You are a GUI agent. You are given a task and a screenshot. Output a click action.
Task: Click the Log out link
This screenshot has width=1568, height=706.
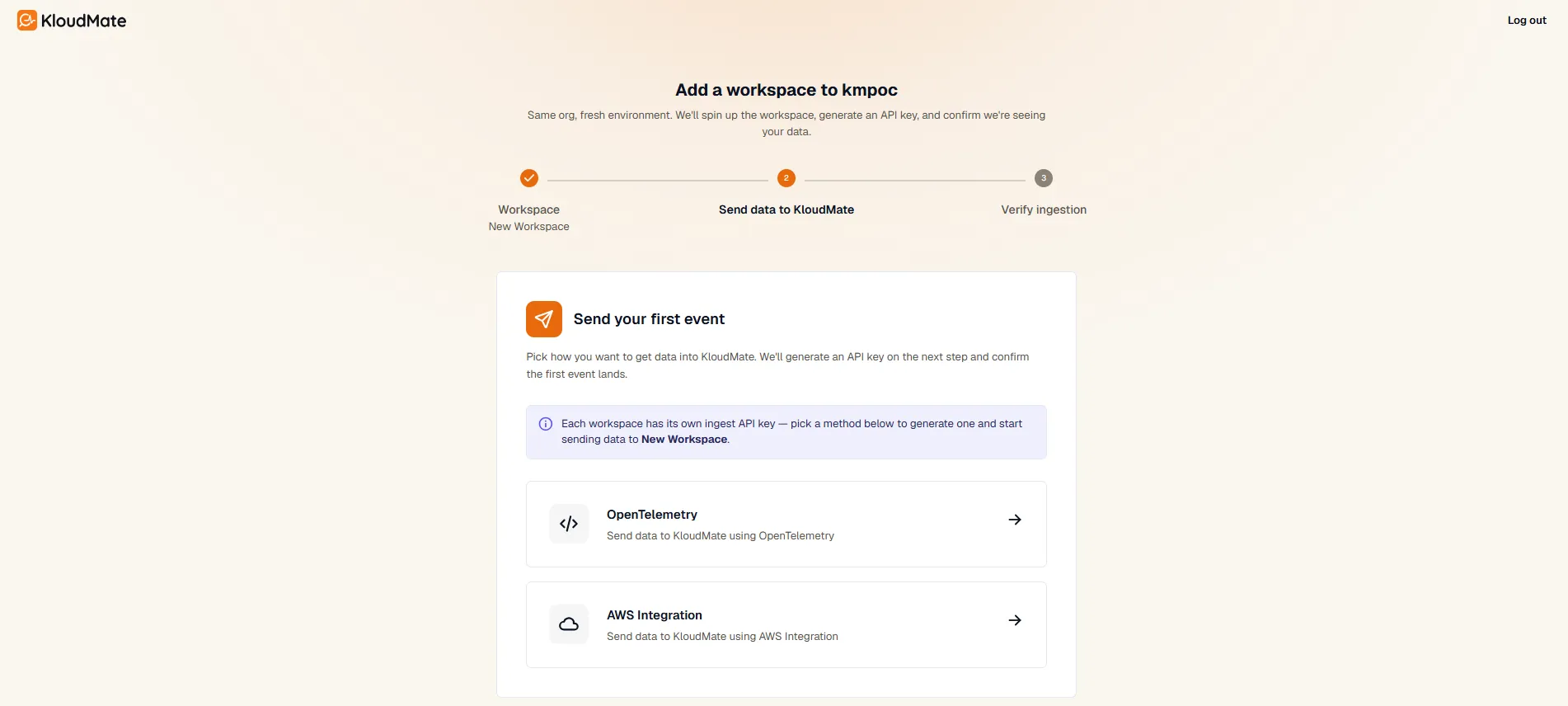1527,21
